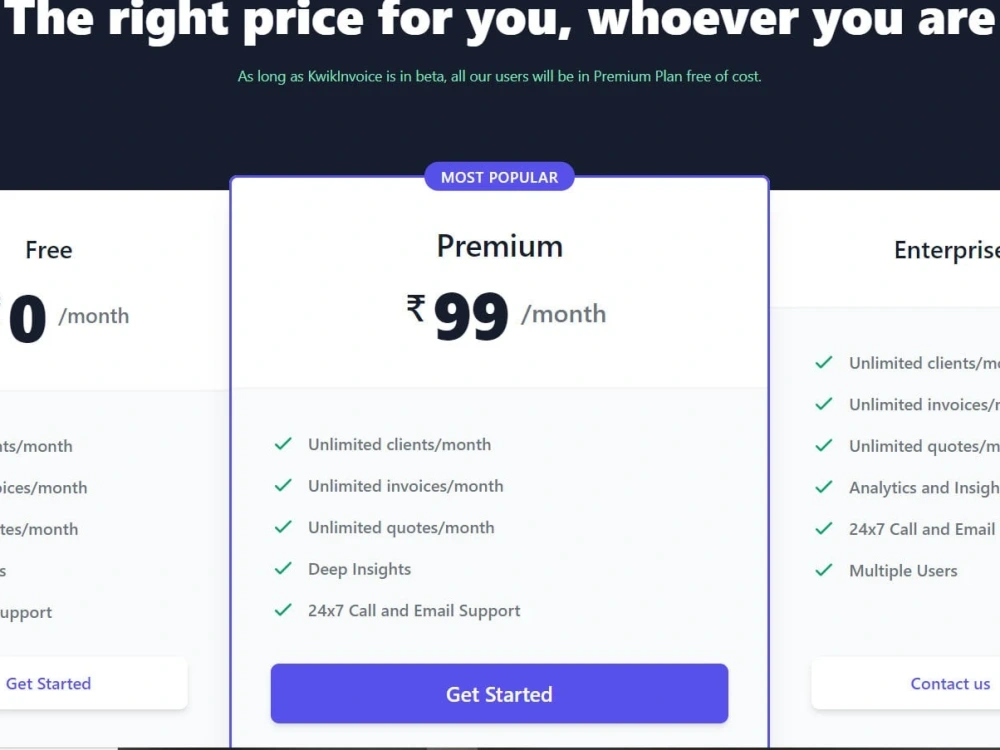Click the Enterprise plan heading
1000x750 pixels.
946,250
